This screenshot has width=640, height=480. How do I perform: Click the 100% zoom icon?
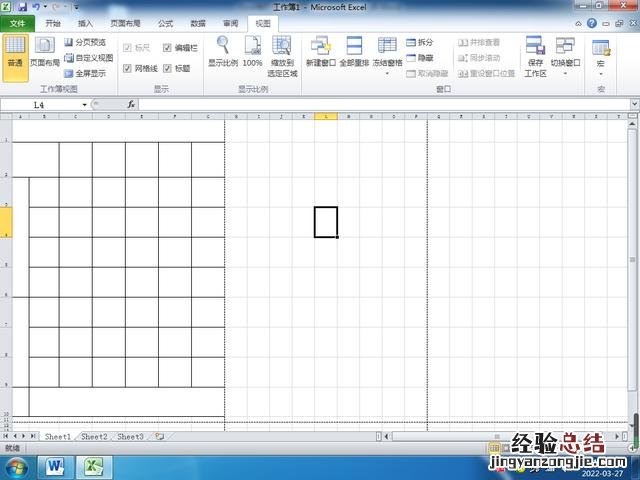pos(252,51)
